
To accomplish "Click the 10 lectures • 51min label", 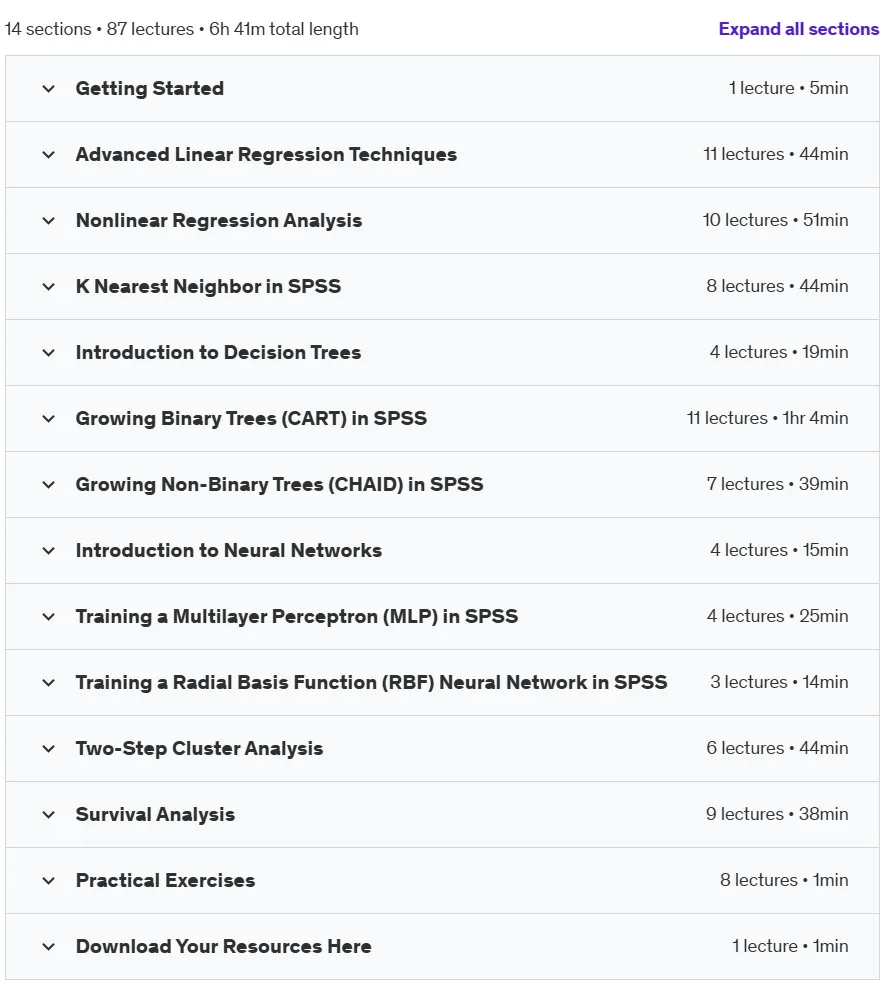I will tap(775, 220).
